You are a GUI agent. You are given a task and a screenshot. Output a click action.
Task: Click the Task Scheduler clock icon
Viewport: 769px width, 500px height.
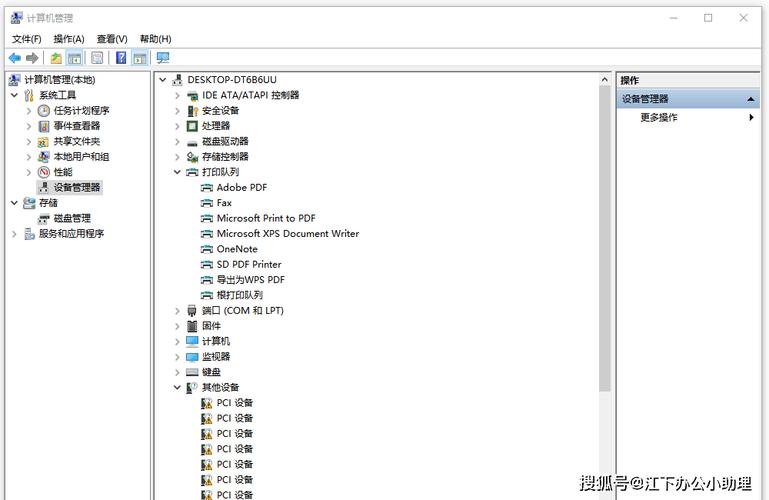(x=44, y=111)
